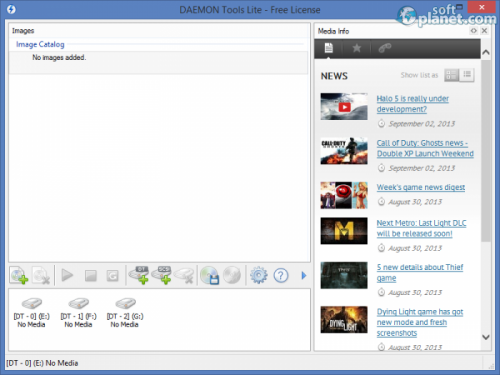Add a DT virtual drive
Image resolution: width=500 pixels, height=375 pixels.
(139, 275)
